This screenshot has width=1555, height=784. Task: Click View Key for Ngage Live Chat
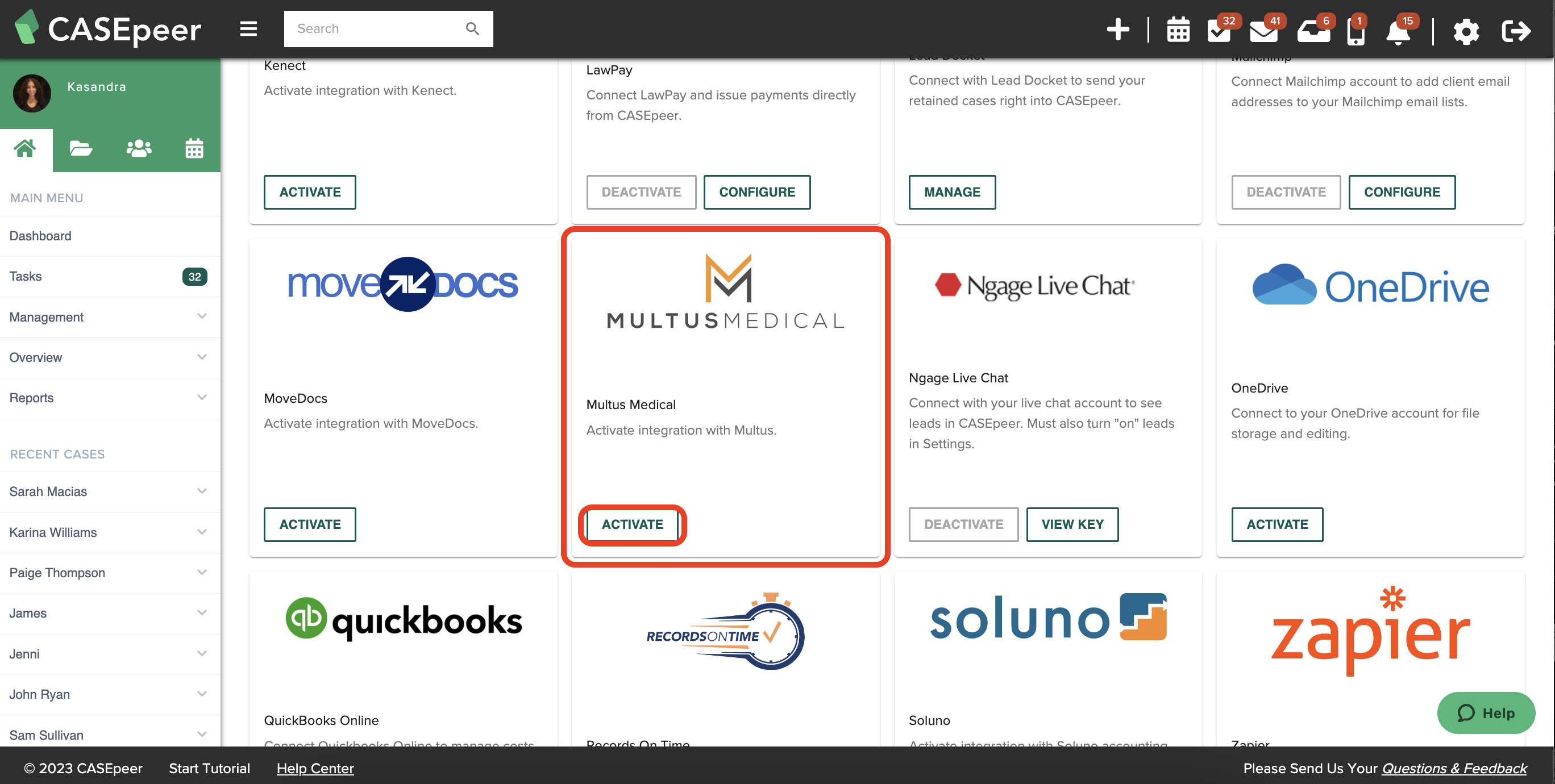pyautogui.click(x=1072, y=525)
